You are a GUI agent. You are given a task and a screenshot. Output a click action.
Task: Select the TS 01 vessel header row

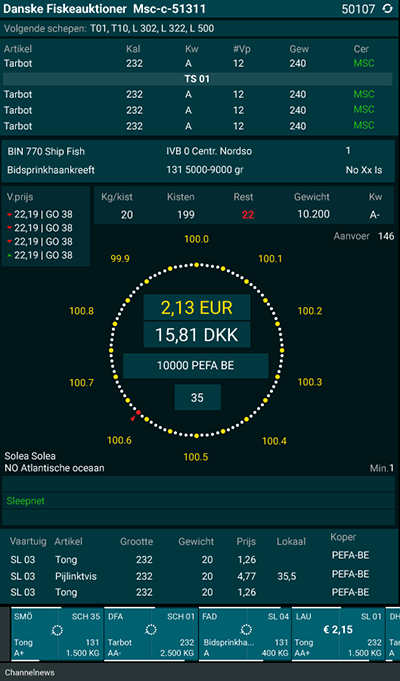198,79
